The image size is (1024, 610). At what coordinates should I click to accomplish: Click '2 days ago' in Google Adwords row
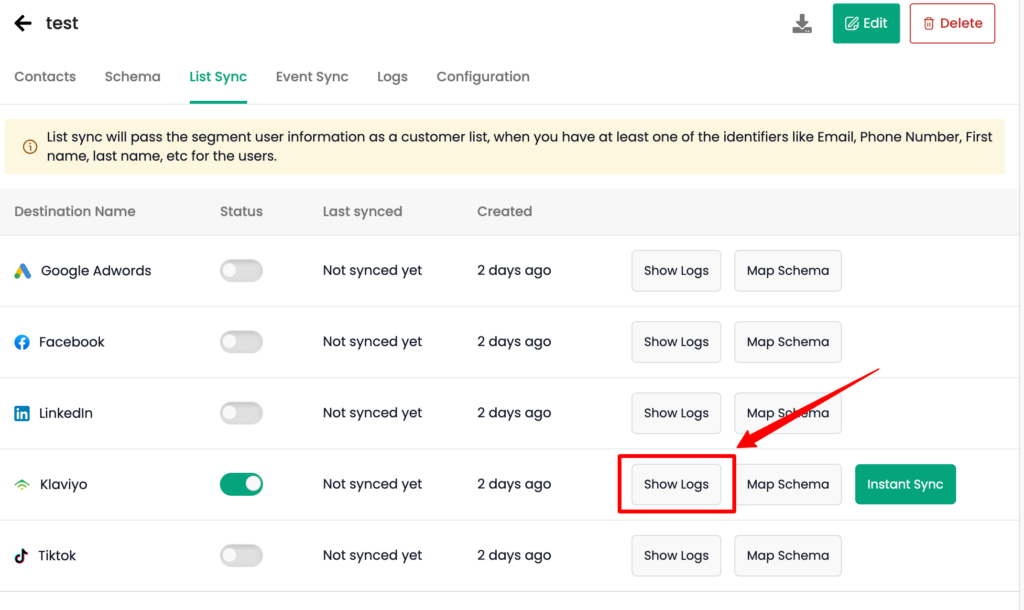pyautogui.click(x=514, y=270)
